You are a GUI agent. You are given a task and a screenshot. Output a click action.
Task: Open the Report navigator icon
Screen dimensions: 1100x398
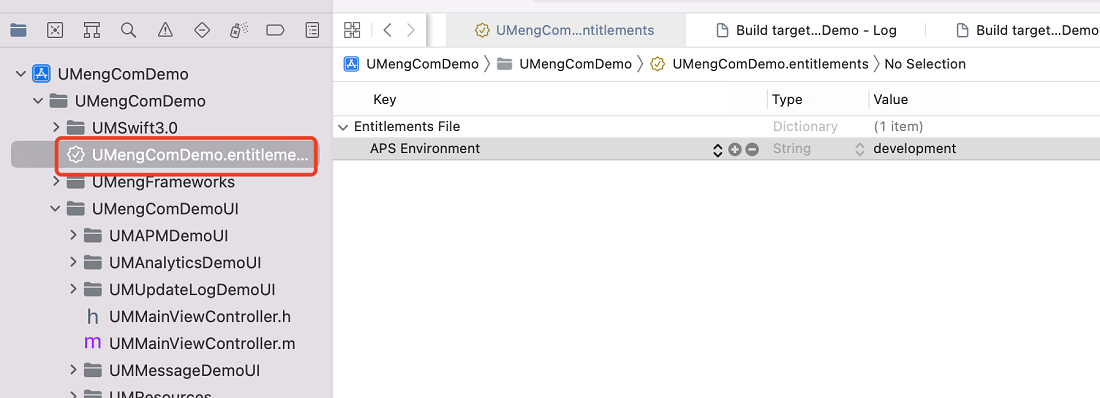tap(312, 29)
